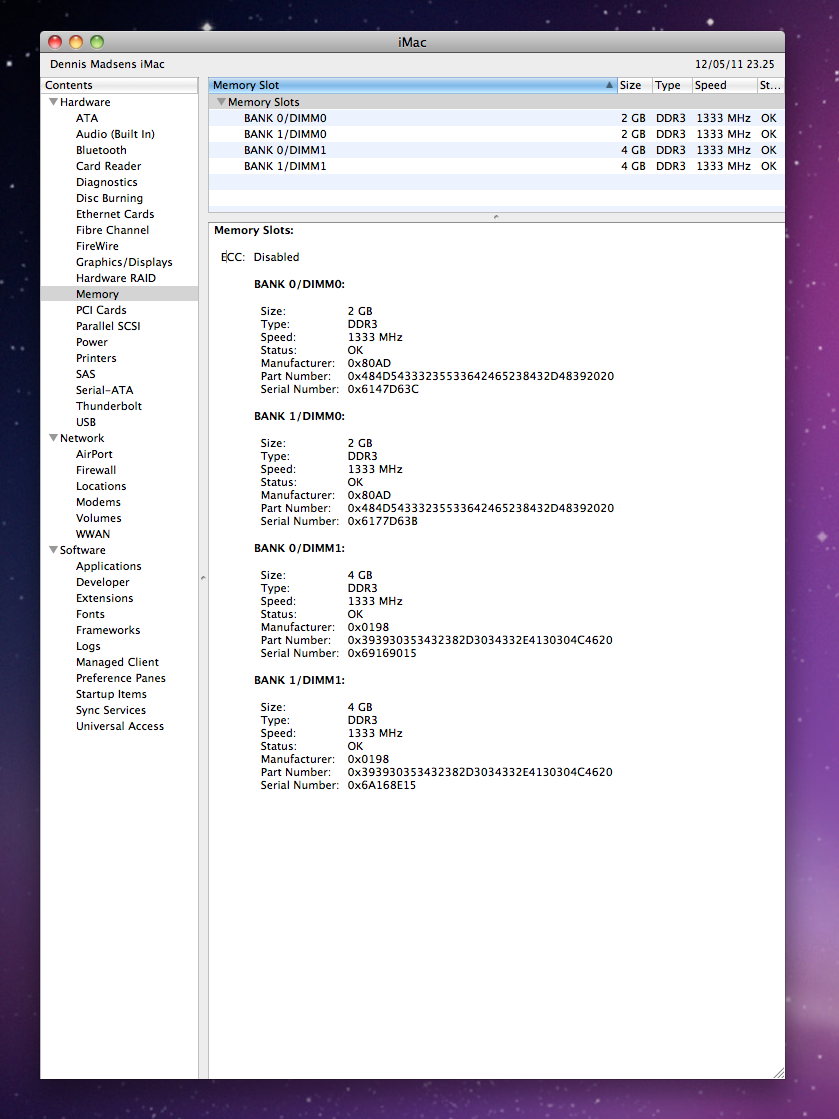Open Serial-ATA in the sidebar
The height and width of the screenshot is (1119, 839).
tap(105, 390)
